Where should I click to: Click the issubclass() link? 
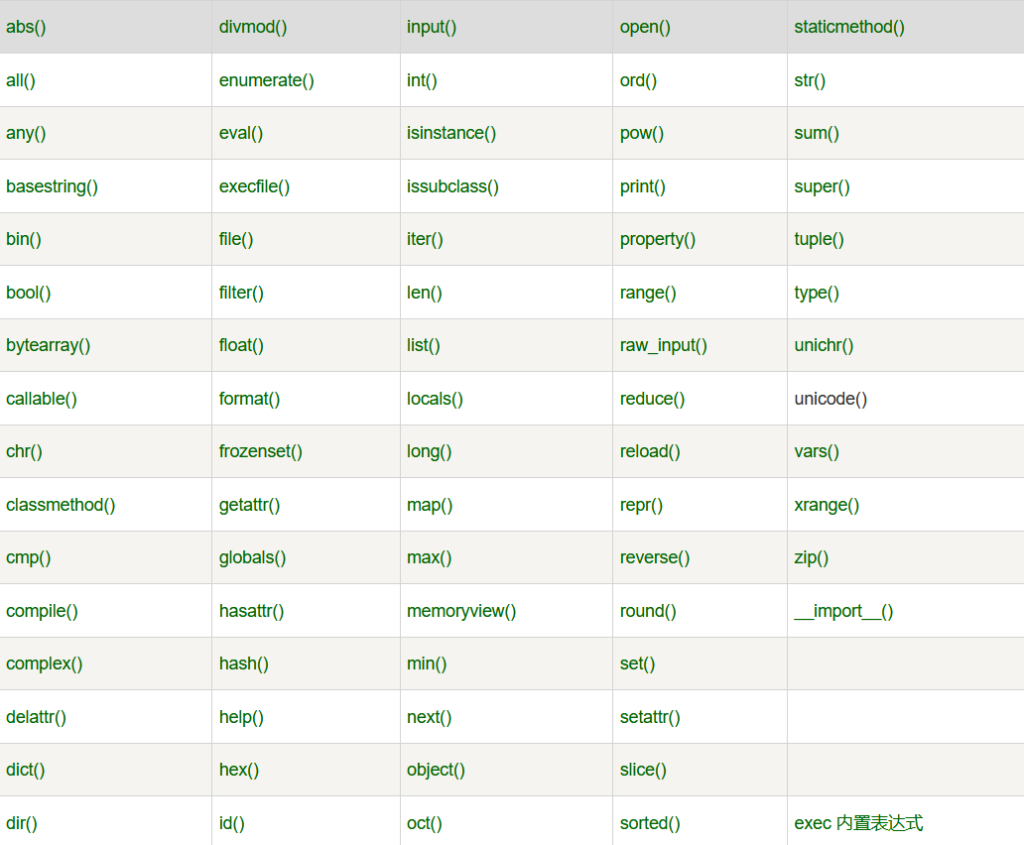point(452,186)
